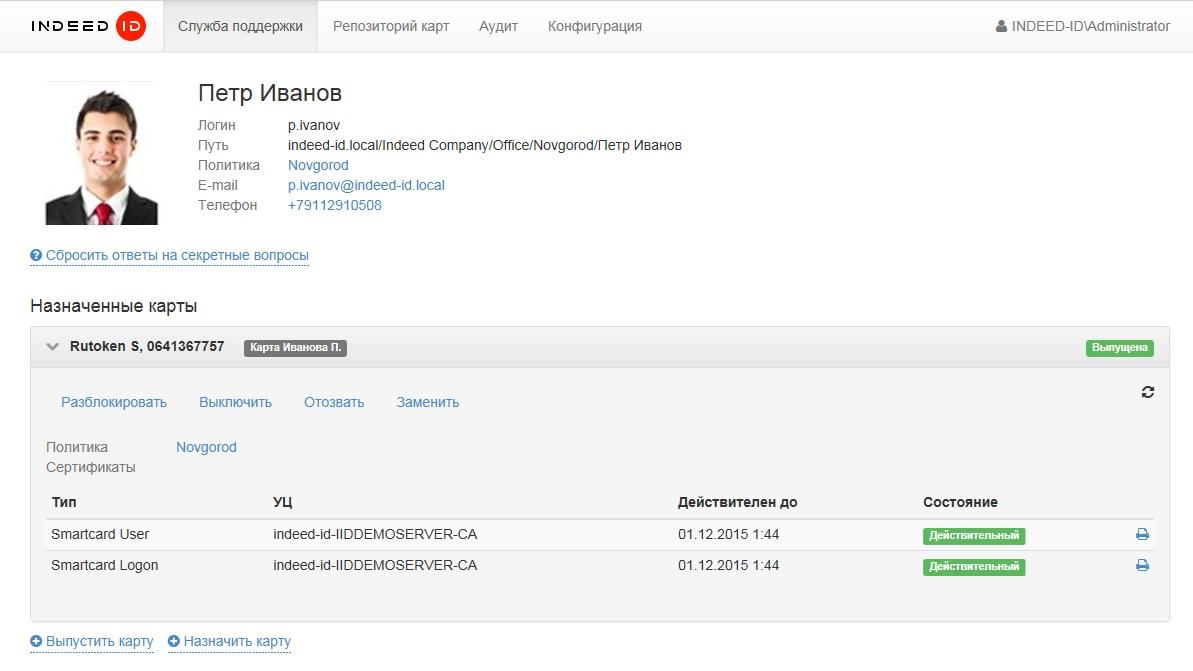This screenshot has width=1193, height=671.
Task: Revoke the card using Отозвать
Action: [334, 402]
